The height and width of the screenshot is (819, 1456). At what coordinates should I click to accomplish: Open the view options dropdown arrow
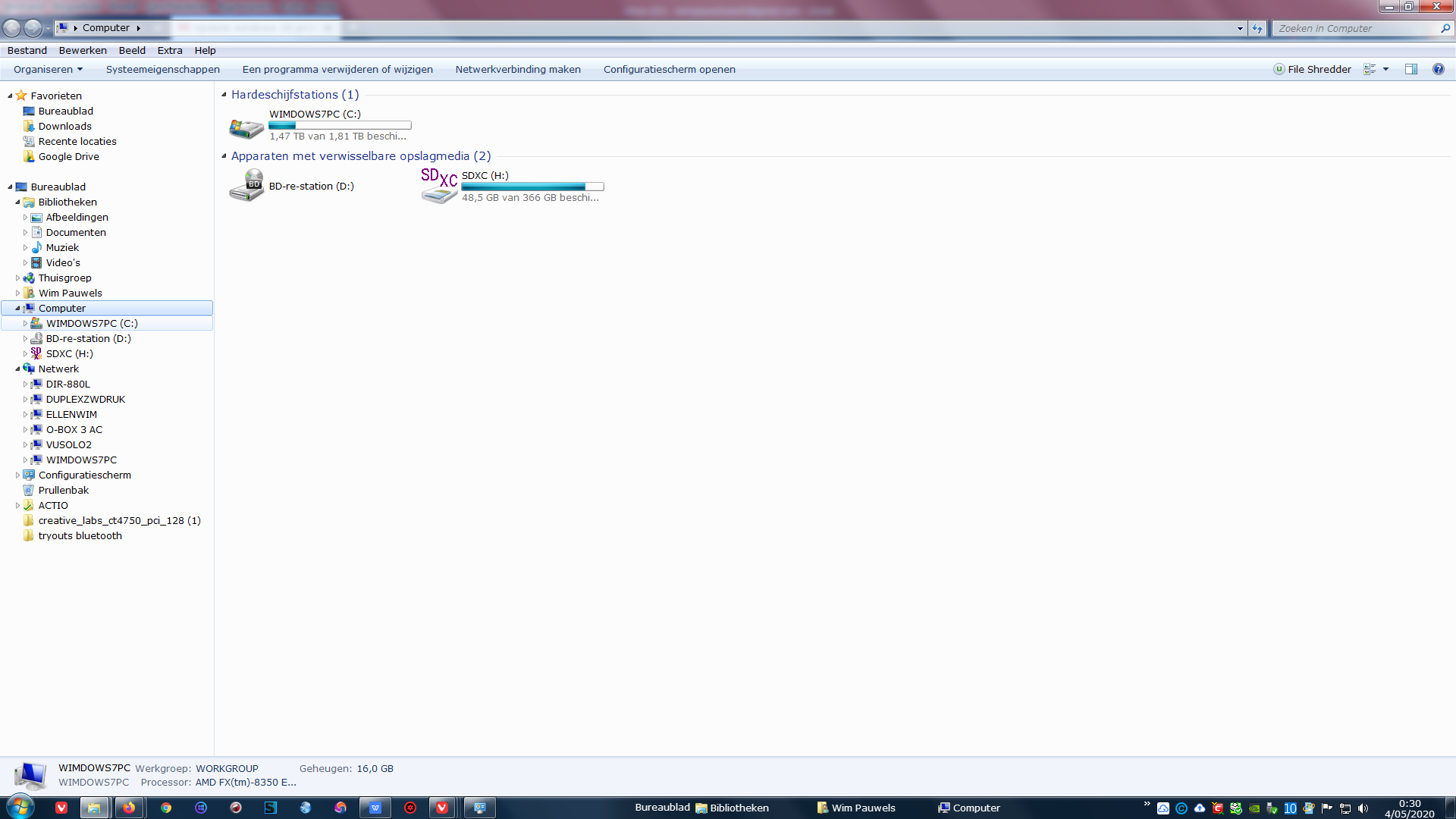tap(1385, 69)
